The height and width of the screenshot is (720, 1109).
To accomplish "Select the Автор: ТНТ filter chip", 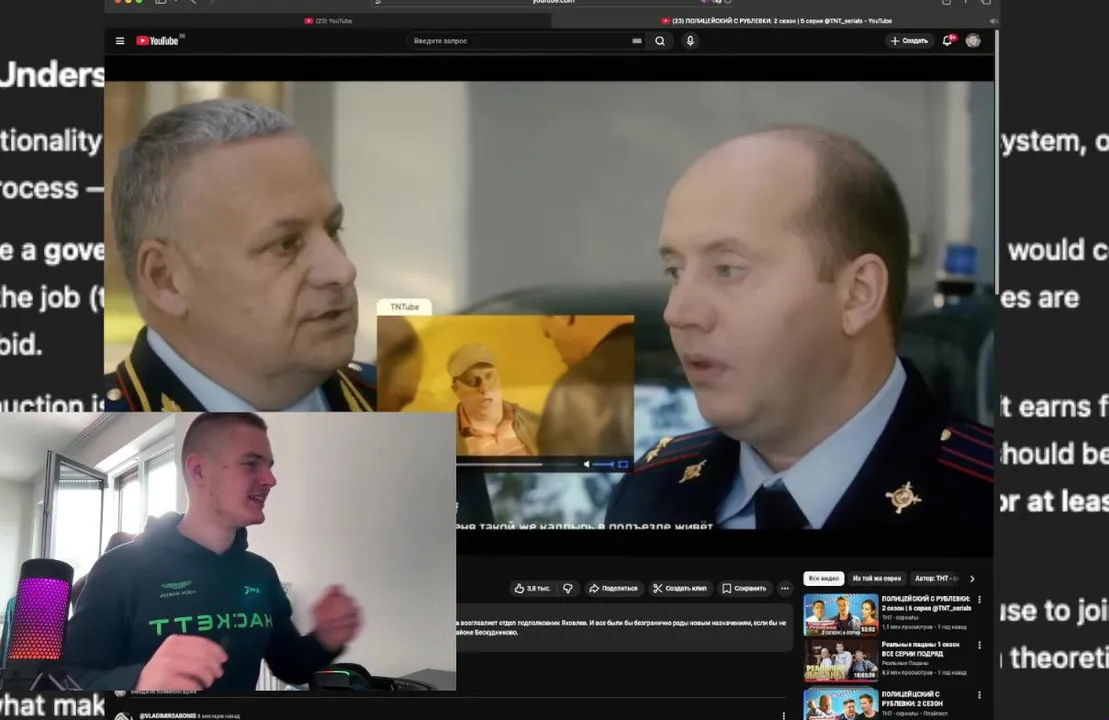I will (935, 579).
